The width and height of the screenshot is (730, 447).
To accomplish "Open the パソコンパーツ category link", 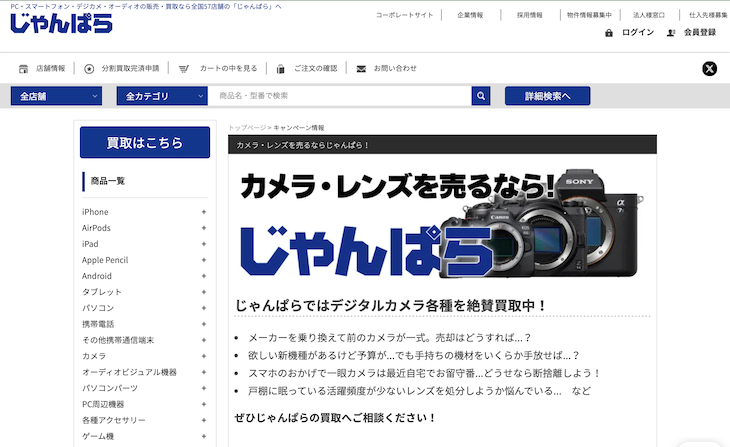I will click(110, 388).
